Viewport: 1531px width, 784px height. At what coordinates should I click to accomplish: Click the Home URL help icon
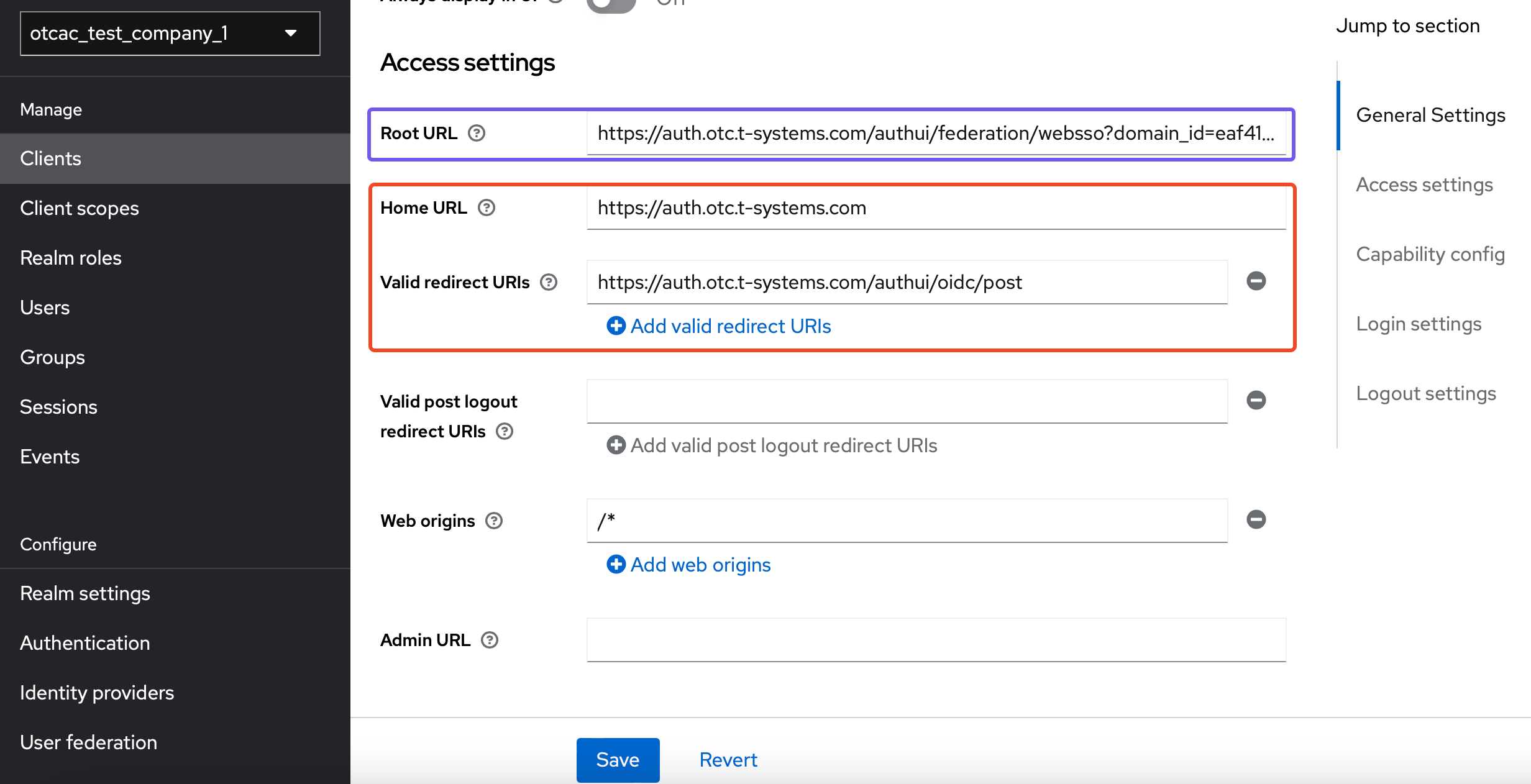tap(487, 207)
